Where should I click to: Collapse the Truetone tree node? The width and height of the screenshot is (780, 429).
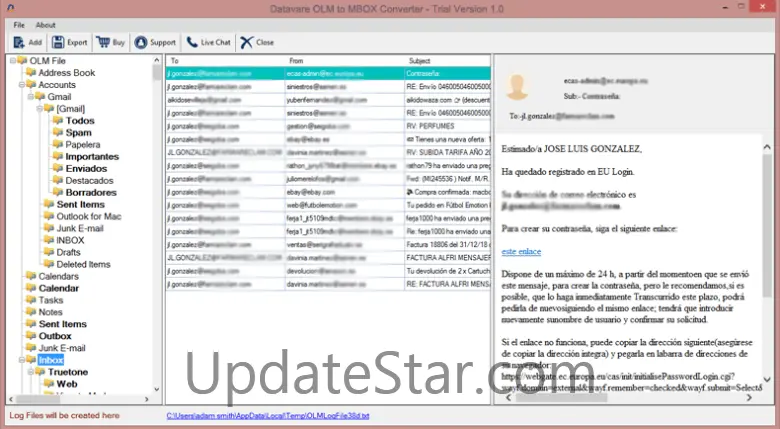(x=30, y=371)
